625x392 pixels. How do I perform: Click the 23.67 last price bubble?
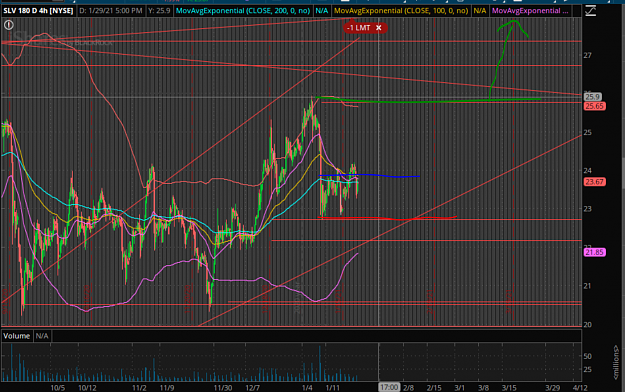pos(595,182)
